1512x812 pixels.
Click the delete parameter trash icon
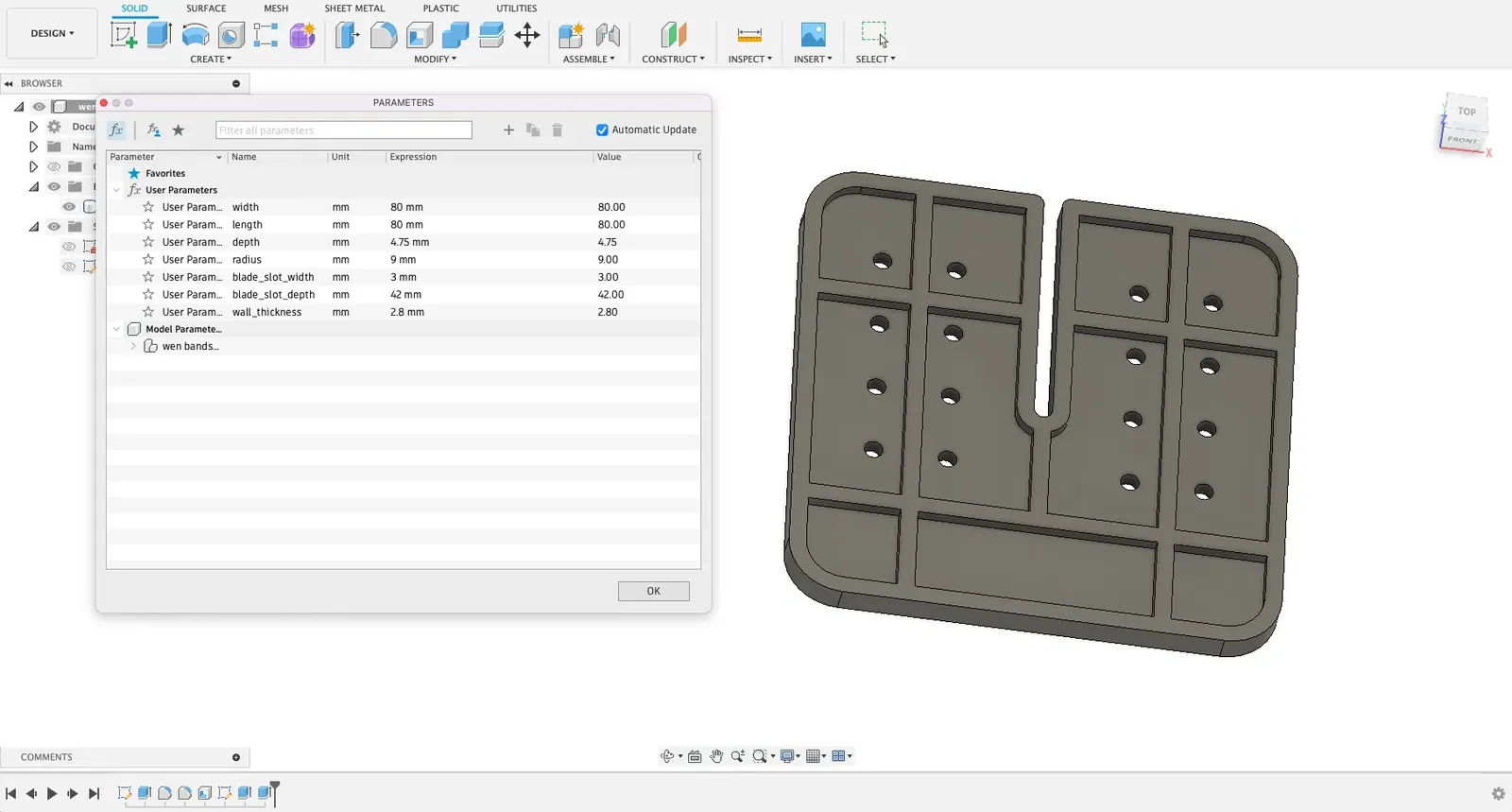pyautogui.click(x=558, y=130)
